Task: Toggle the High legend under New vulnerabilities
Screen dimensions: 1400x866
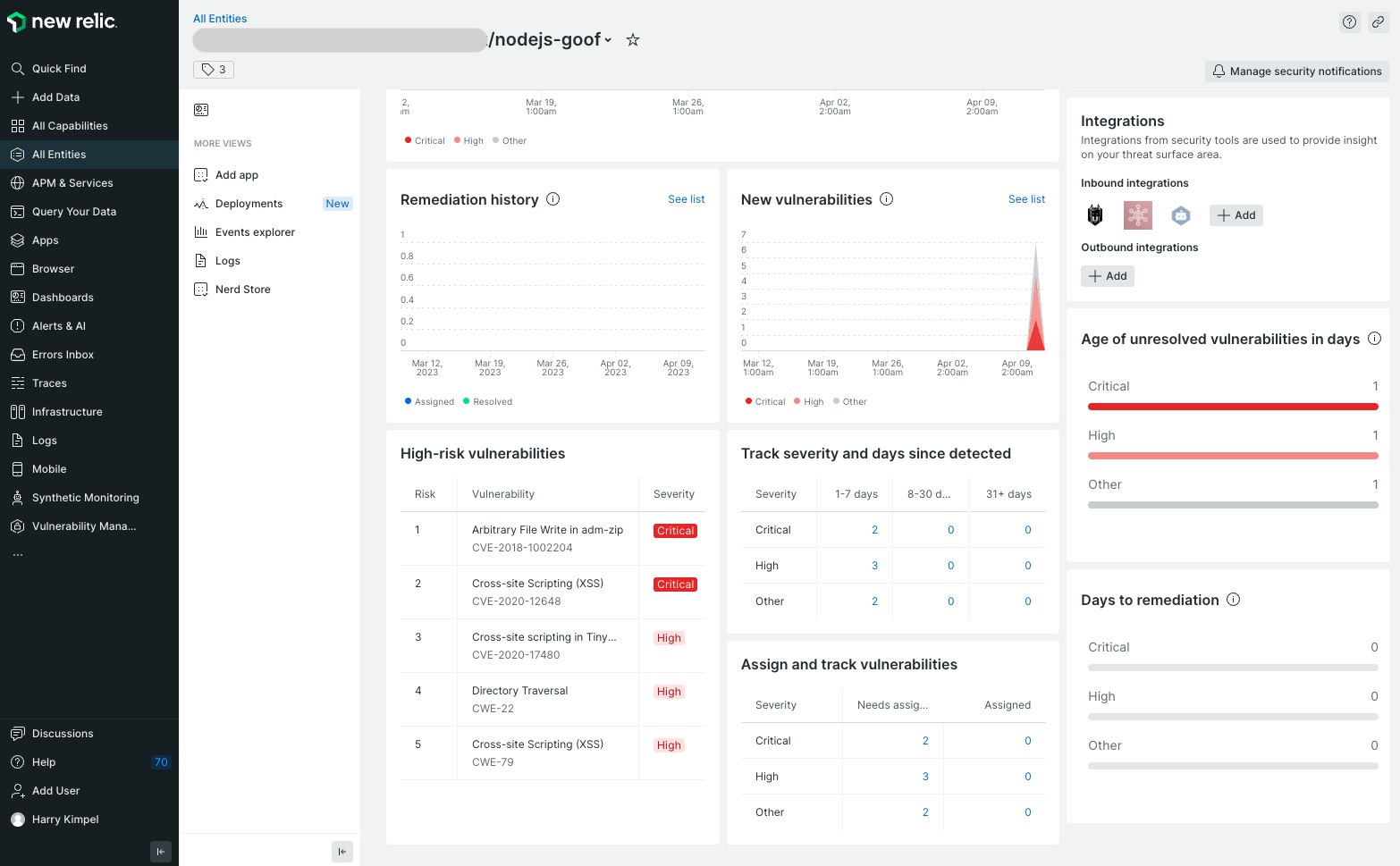Action: [808, 401]
